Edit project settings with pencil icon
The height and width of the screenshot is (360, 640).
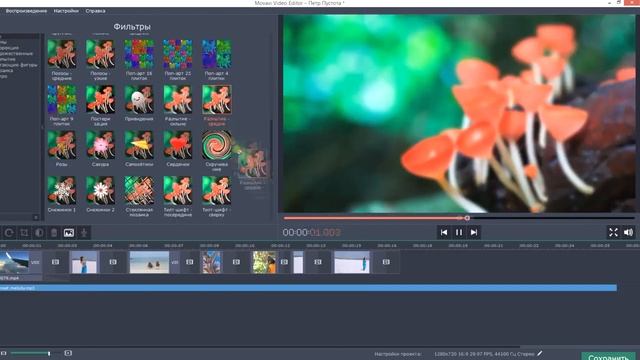(x=540, y=353)
